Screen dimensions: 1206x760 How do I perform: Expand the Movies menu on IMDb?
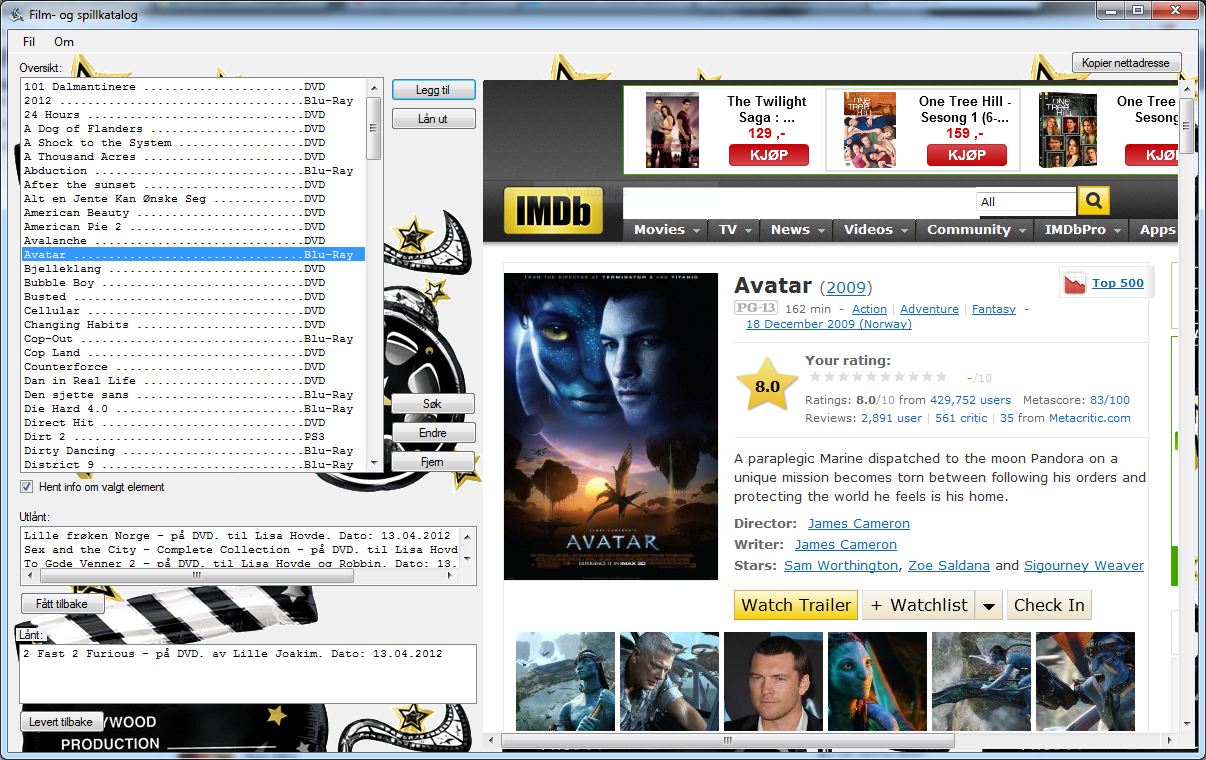(665, 229)
